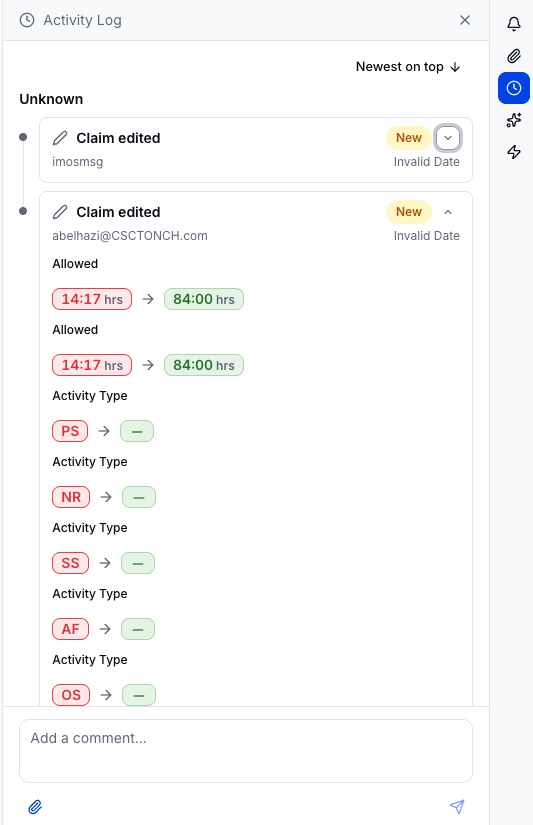Click the red OS activity type chip
533x825 pixels.
[71, 695]
